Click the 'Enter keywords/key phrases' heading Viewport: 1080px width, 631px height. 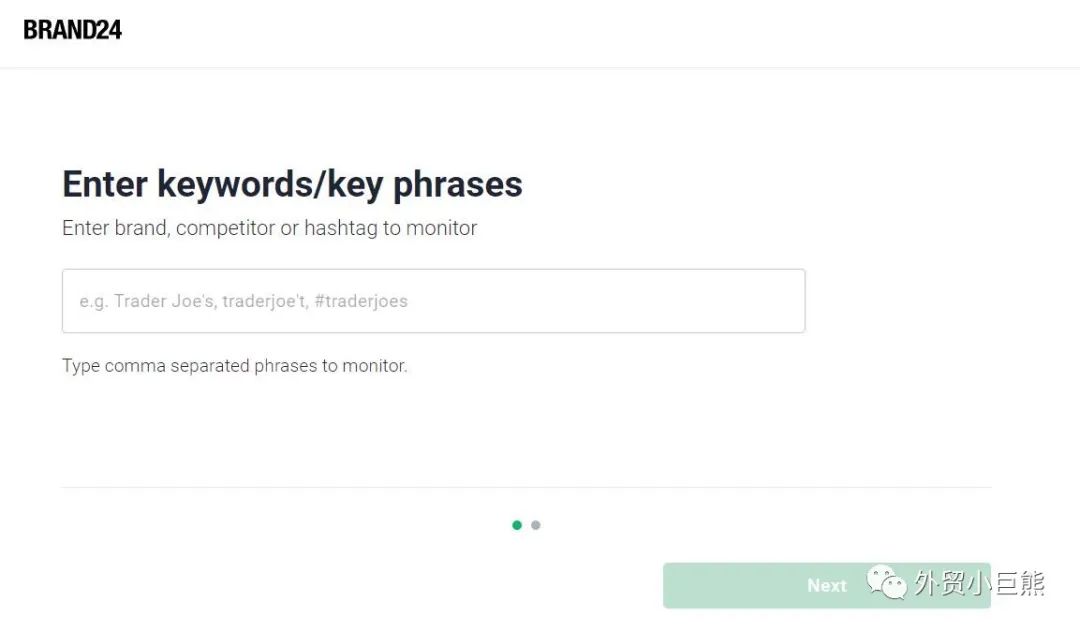pyautogui.click(x=292, y=184)
